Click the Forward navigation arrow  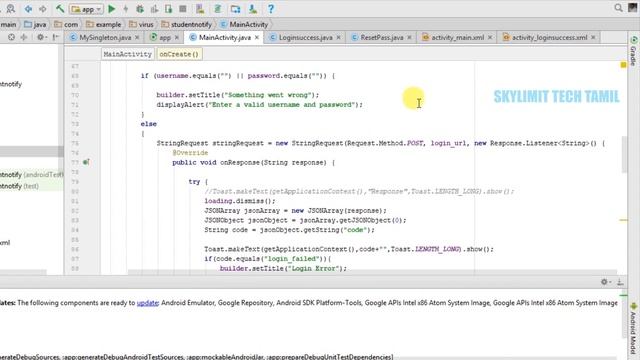[x=42, y=9]
